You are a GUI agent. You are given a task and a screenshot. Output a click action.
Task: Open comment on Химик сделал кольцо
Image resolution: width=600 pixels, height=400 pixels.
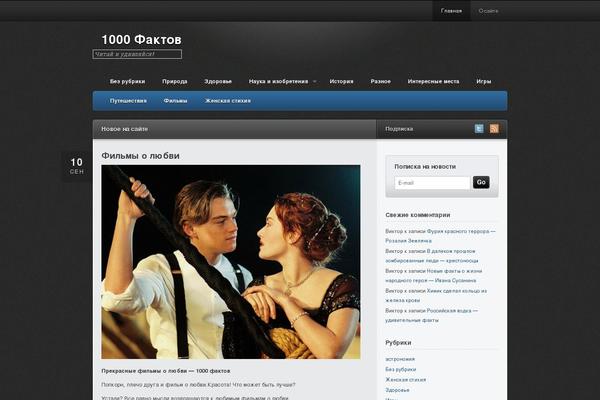tap(436, 296)
